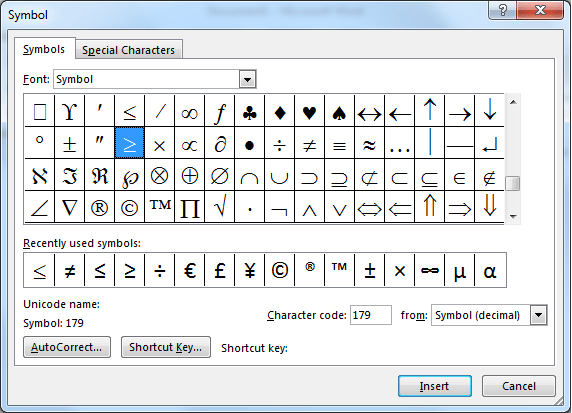572x413 pixels.
Task: Select the double down arrow symbol
Action: point(490,206)
